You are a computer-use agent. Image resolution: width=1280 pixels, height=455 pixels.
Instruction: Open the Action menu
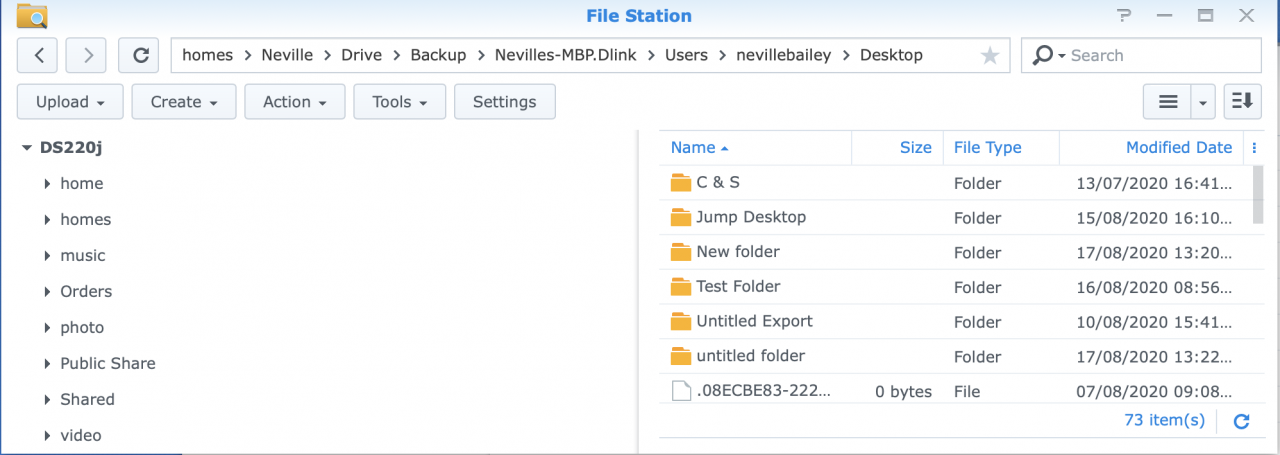294,101
